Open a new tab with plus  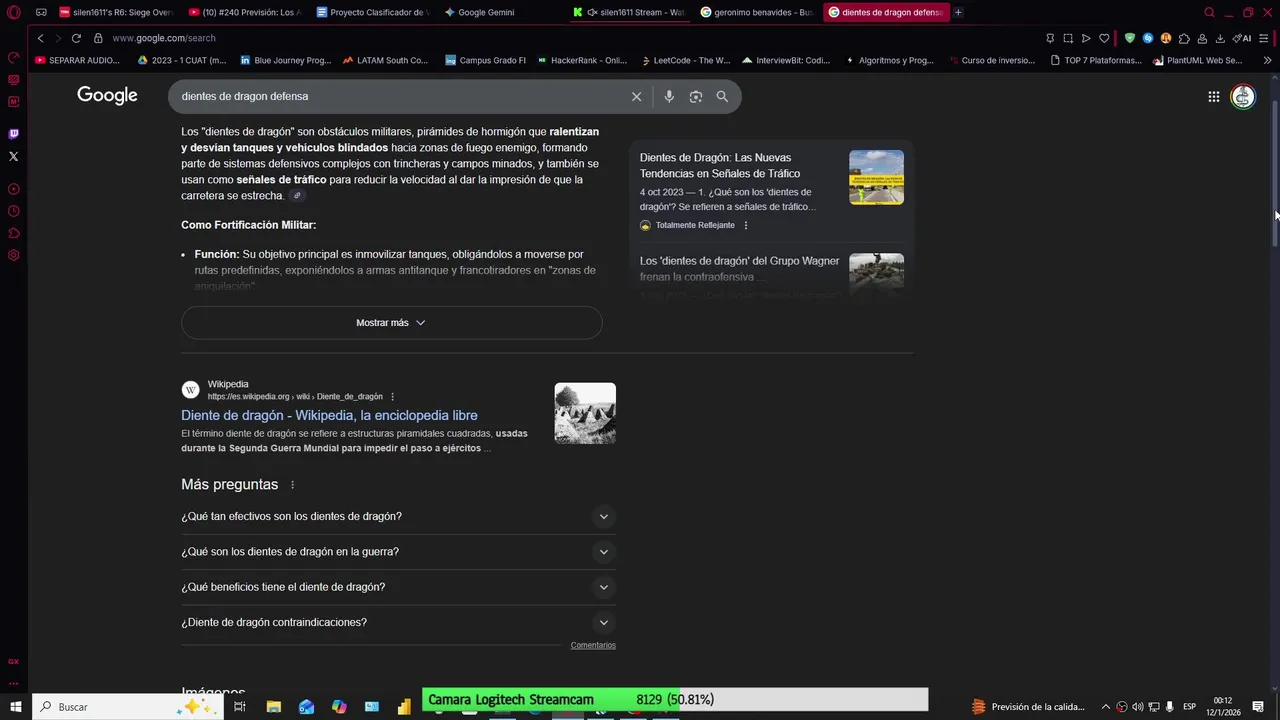tap(958, 13)
